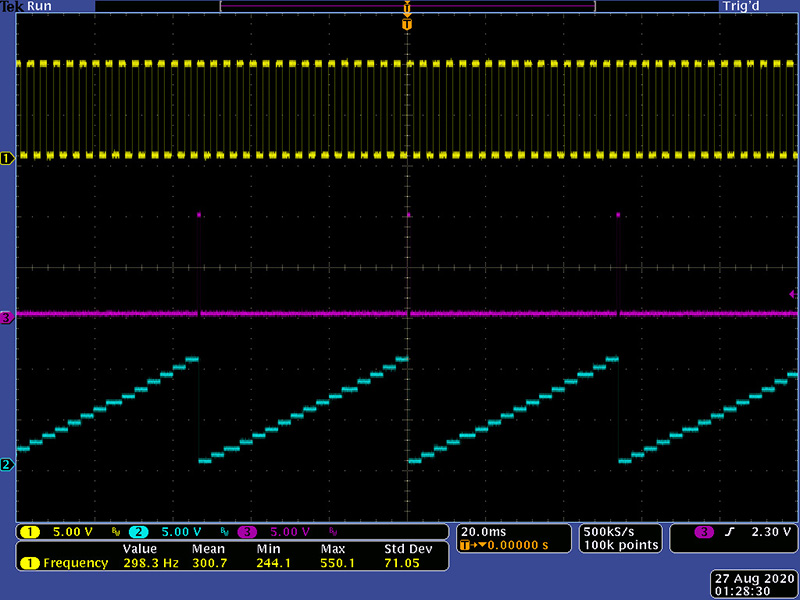
Task: Click the record view bar at top
Action: tap(407, 6)
